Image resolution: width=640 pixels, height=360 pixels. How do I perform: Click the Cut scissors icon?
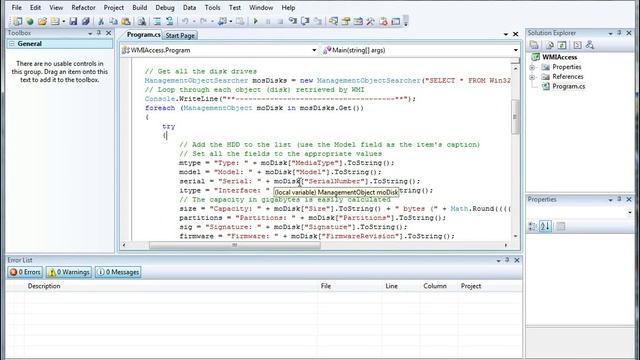[101, 21]
